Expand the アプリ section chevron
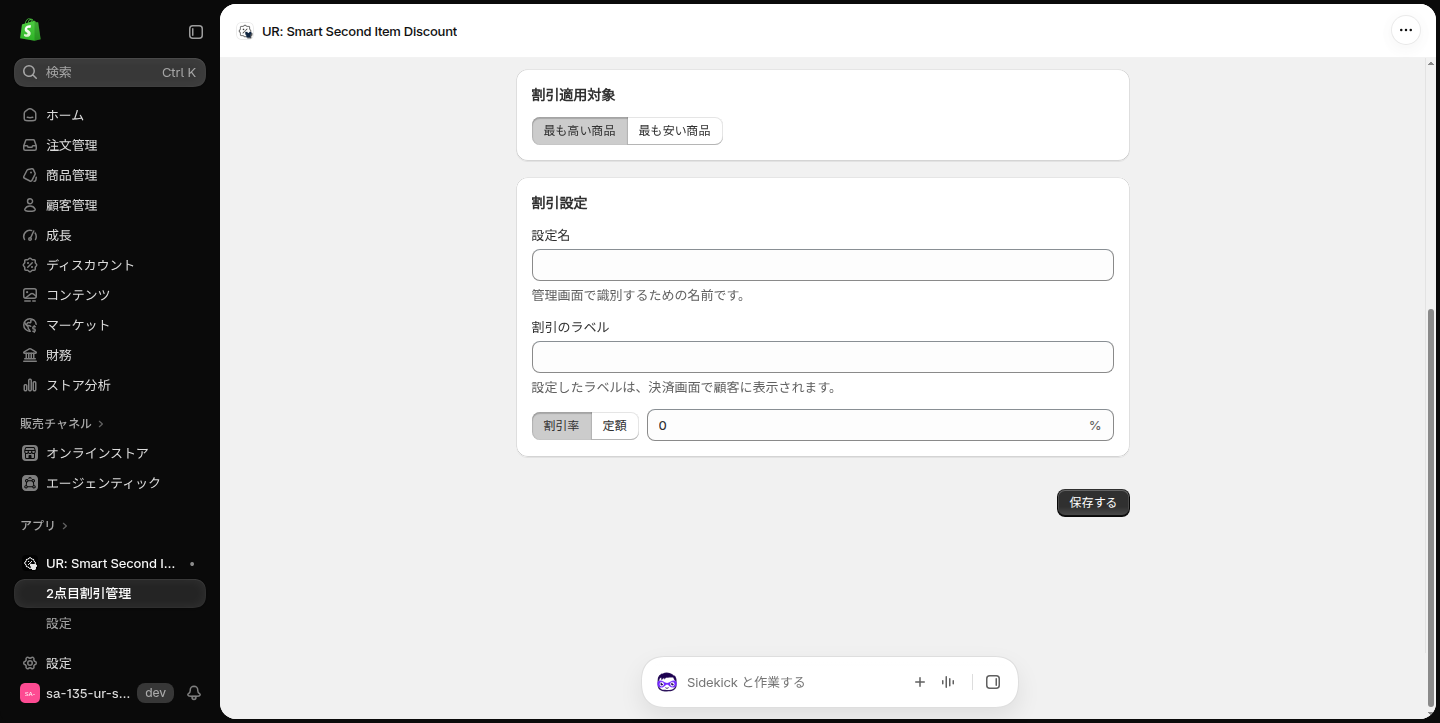Screen dimensions: 1440x723 (x=65, y=526)
